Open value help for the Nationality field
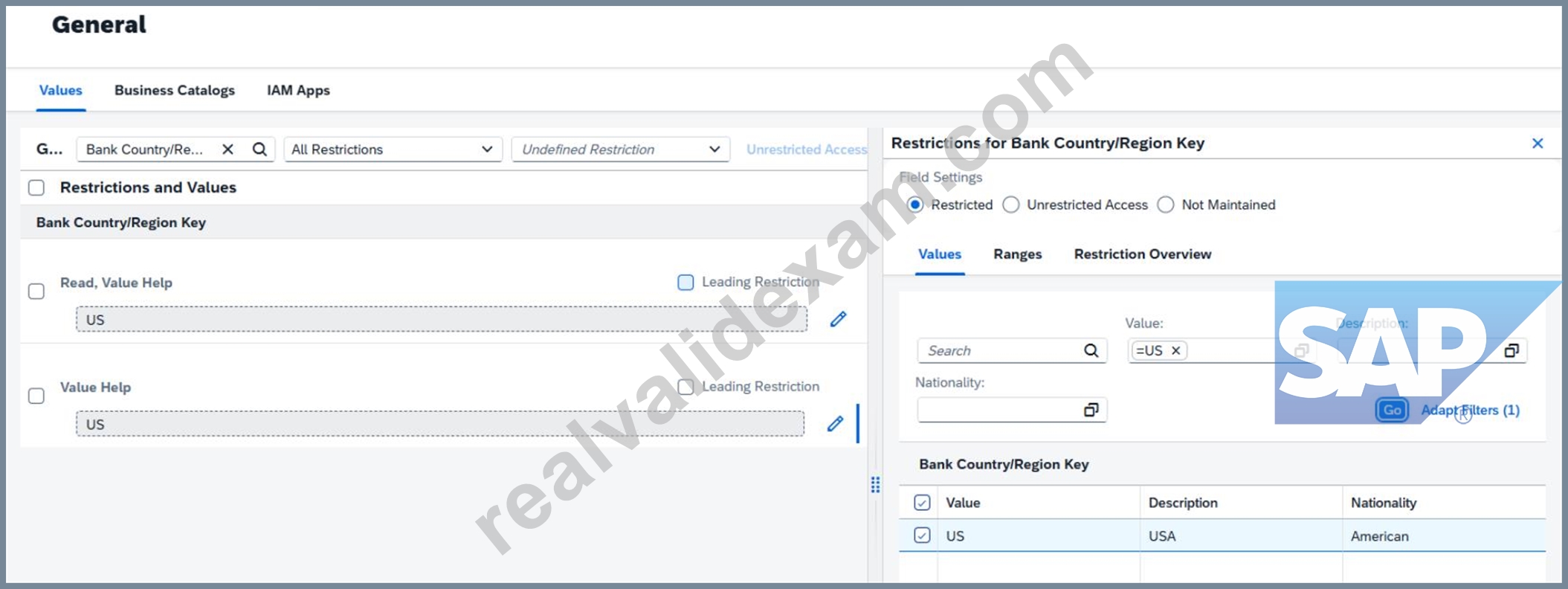The height and width of the screenshot is (589, 1568). (1091, 410)
